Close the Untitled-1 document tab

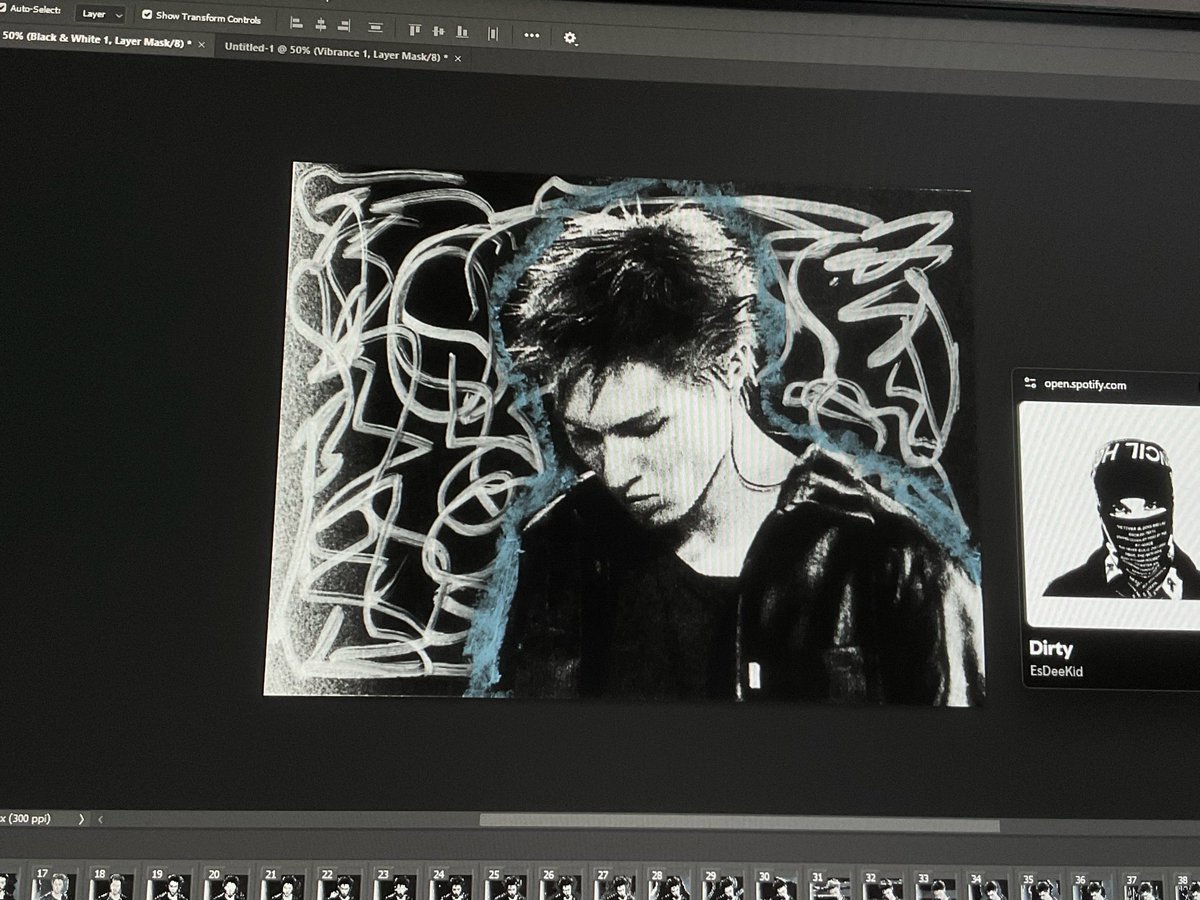point(458,59)
